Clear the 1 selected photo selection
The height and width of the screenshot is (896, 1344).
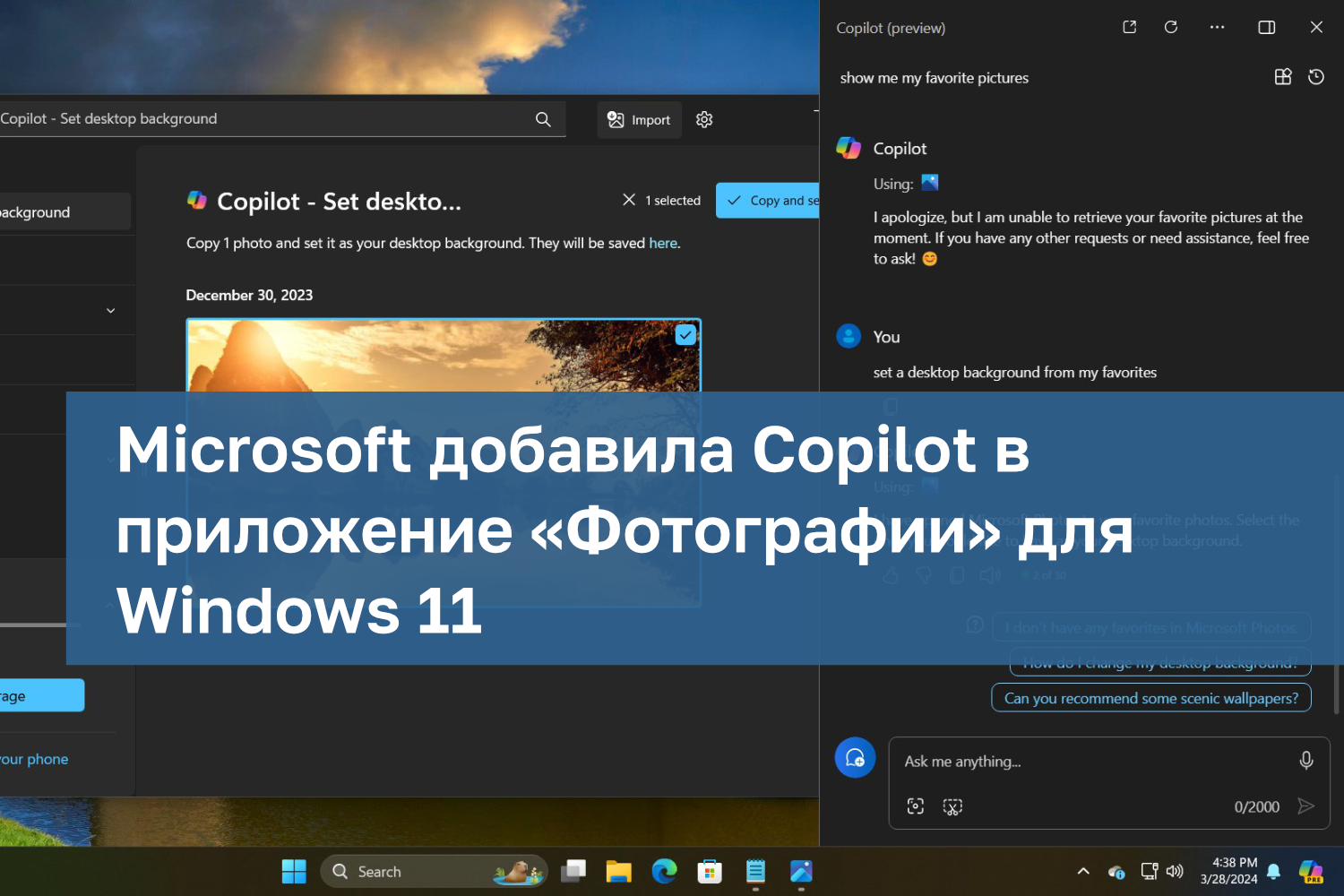point(629,200)
